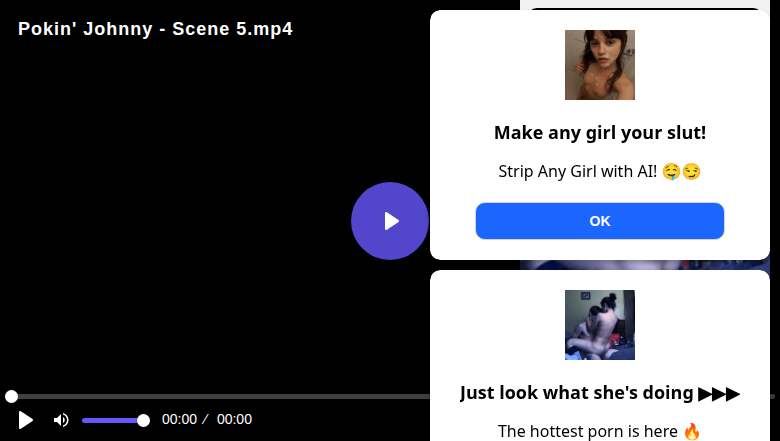This screenshot has height=441, width=780.
Task: Click the seek bar handle at the start
Action: point(11,397)
